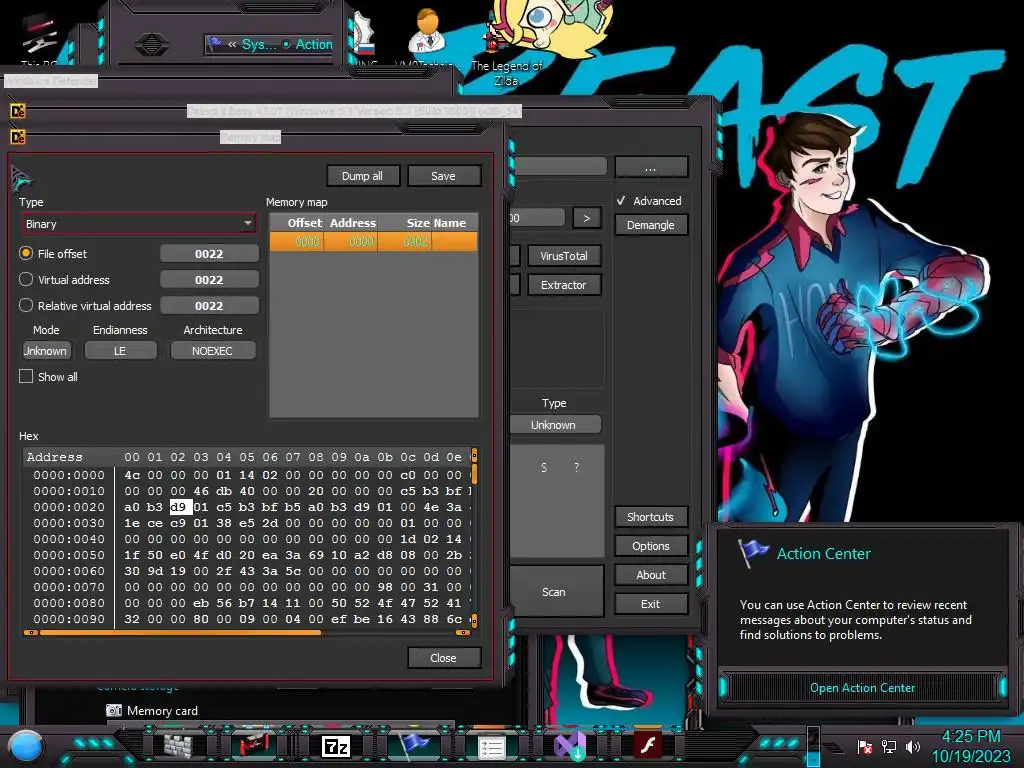1024x768 pixels.
Task: Click the Dump all button
Action: pos(362,176)
